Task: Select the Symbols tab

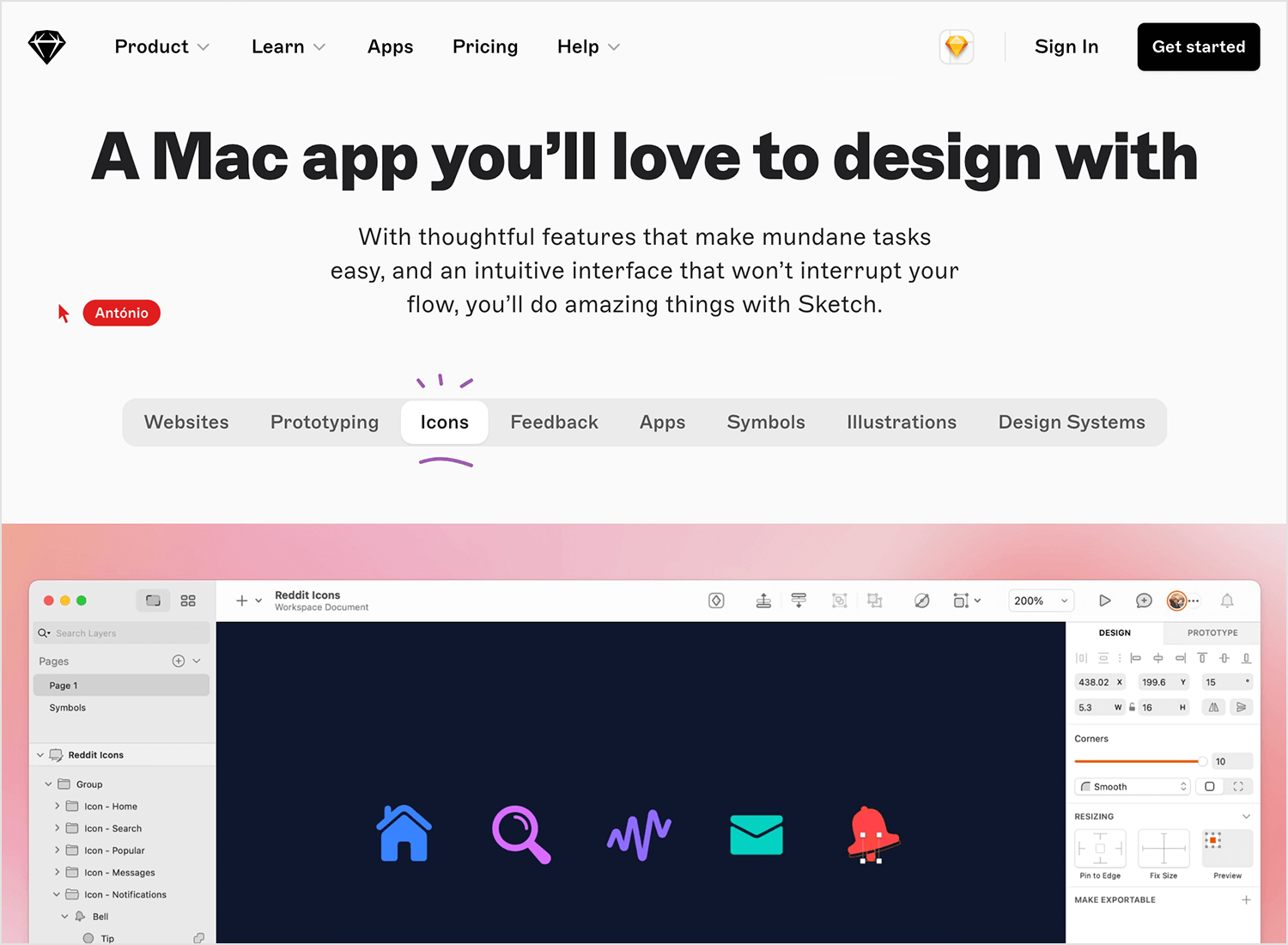Action: pyautogui.click(x=766, y=422)
